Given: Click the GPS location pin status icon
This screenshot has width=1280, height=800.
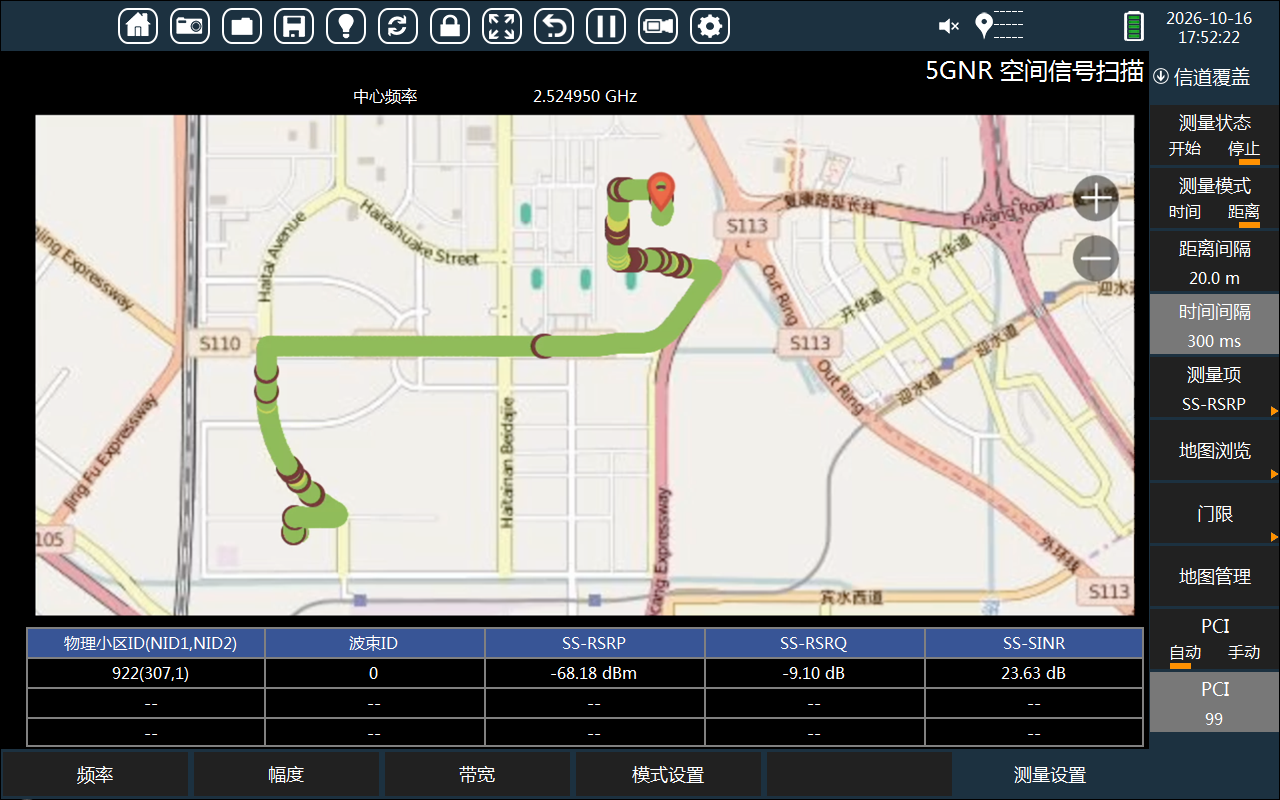Looking at the screenshot, I should 984,26.
